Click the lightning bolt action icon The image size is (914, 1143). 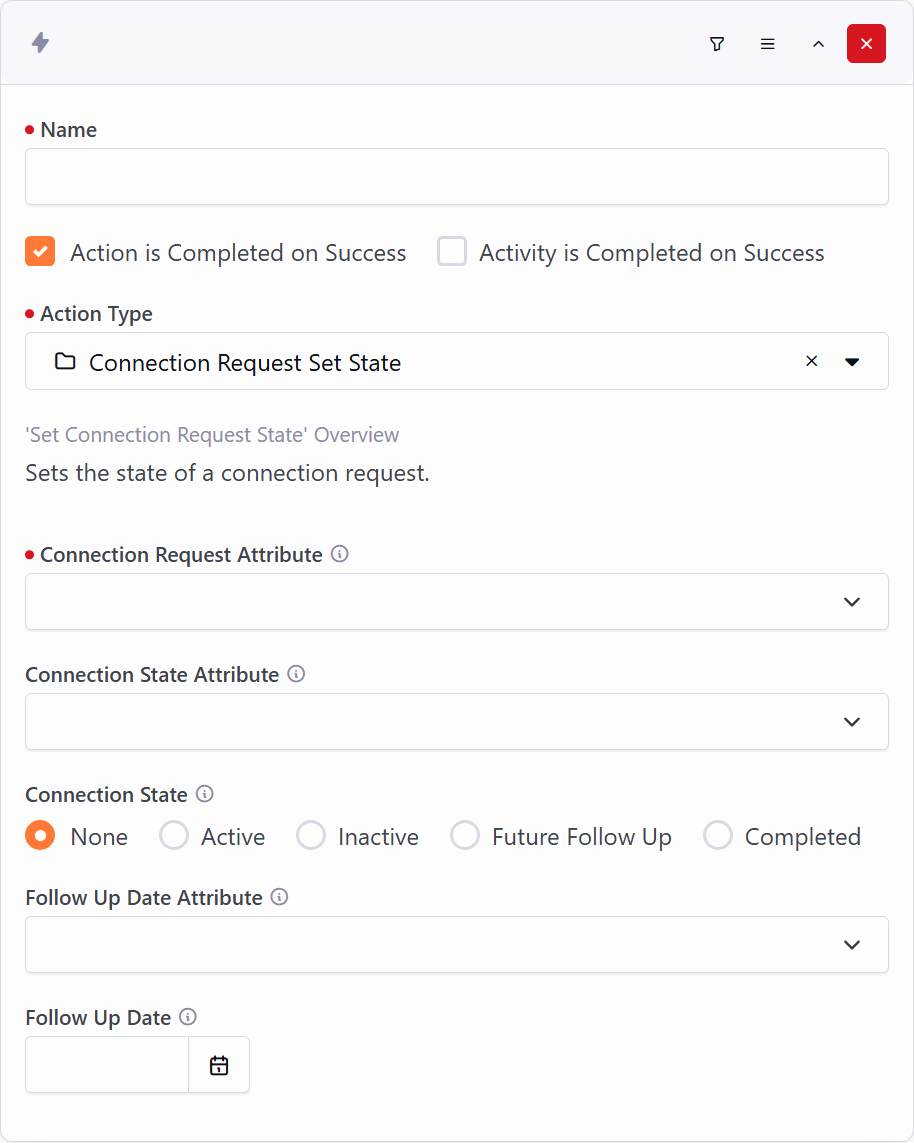pyautogui.click(x=40, y=43)
